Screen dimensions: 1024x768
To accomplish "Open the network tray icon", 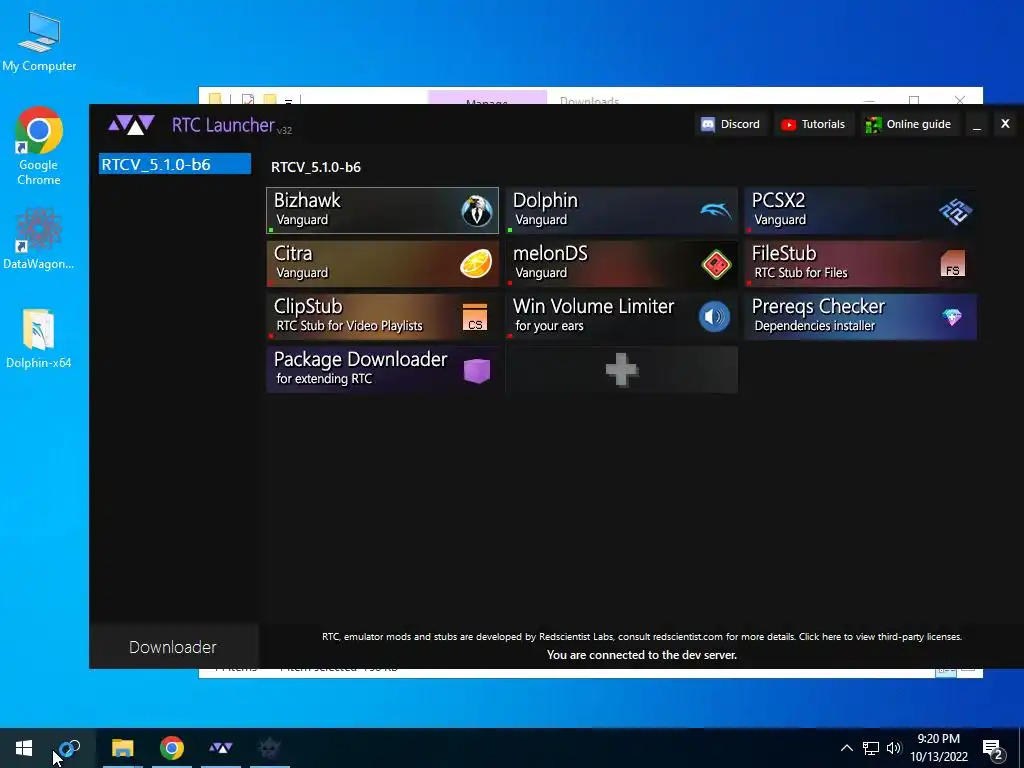I will pos(871,748).
